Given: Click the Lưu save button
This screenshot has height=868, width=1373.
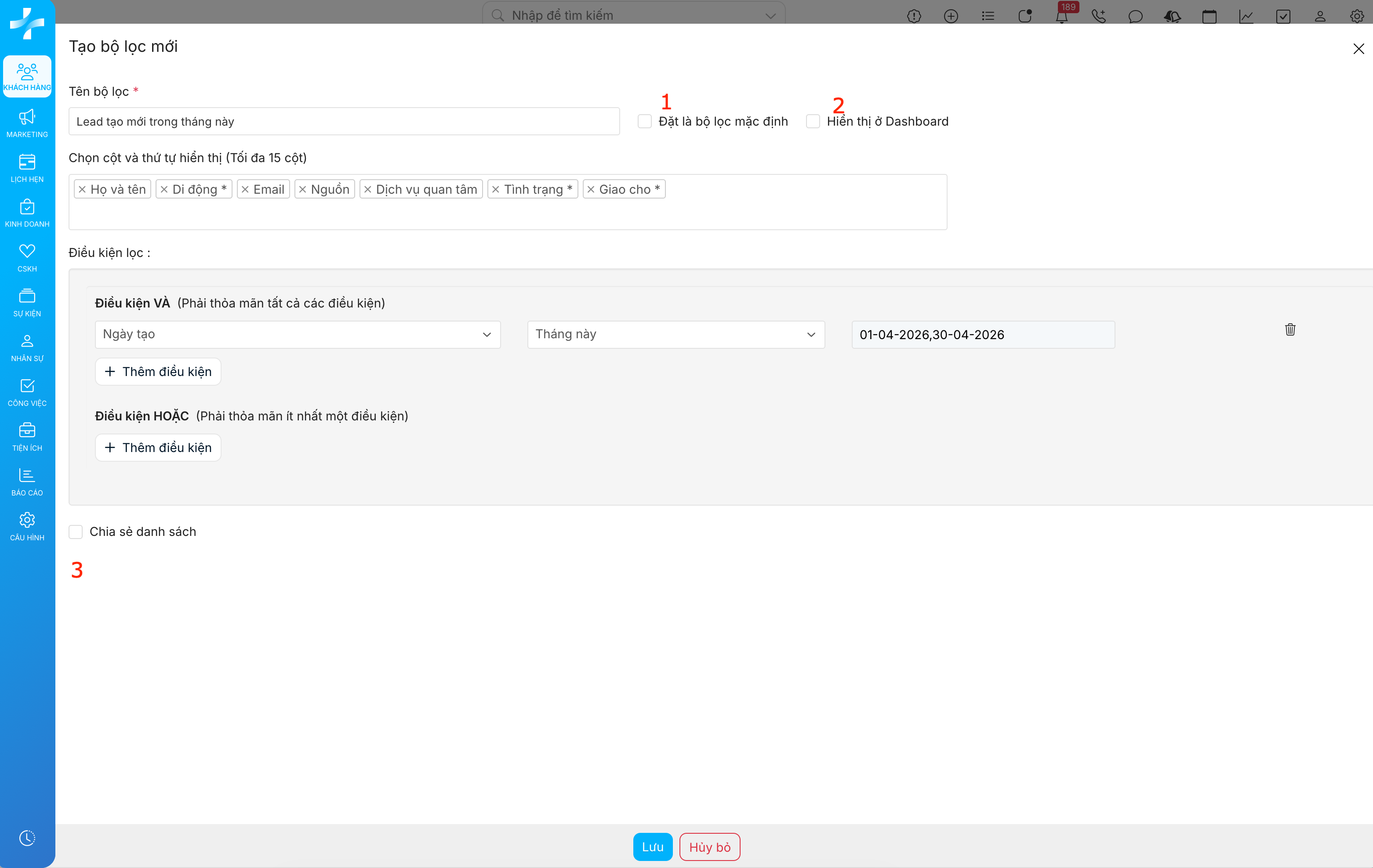Looking at the screenshot, I should [x=652, y=847].
